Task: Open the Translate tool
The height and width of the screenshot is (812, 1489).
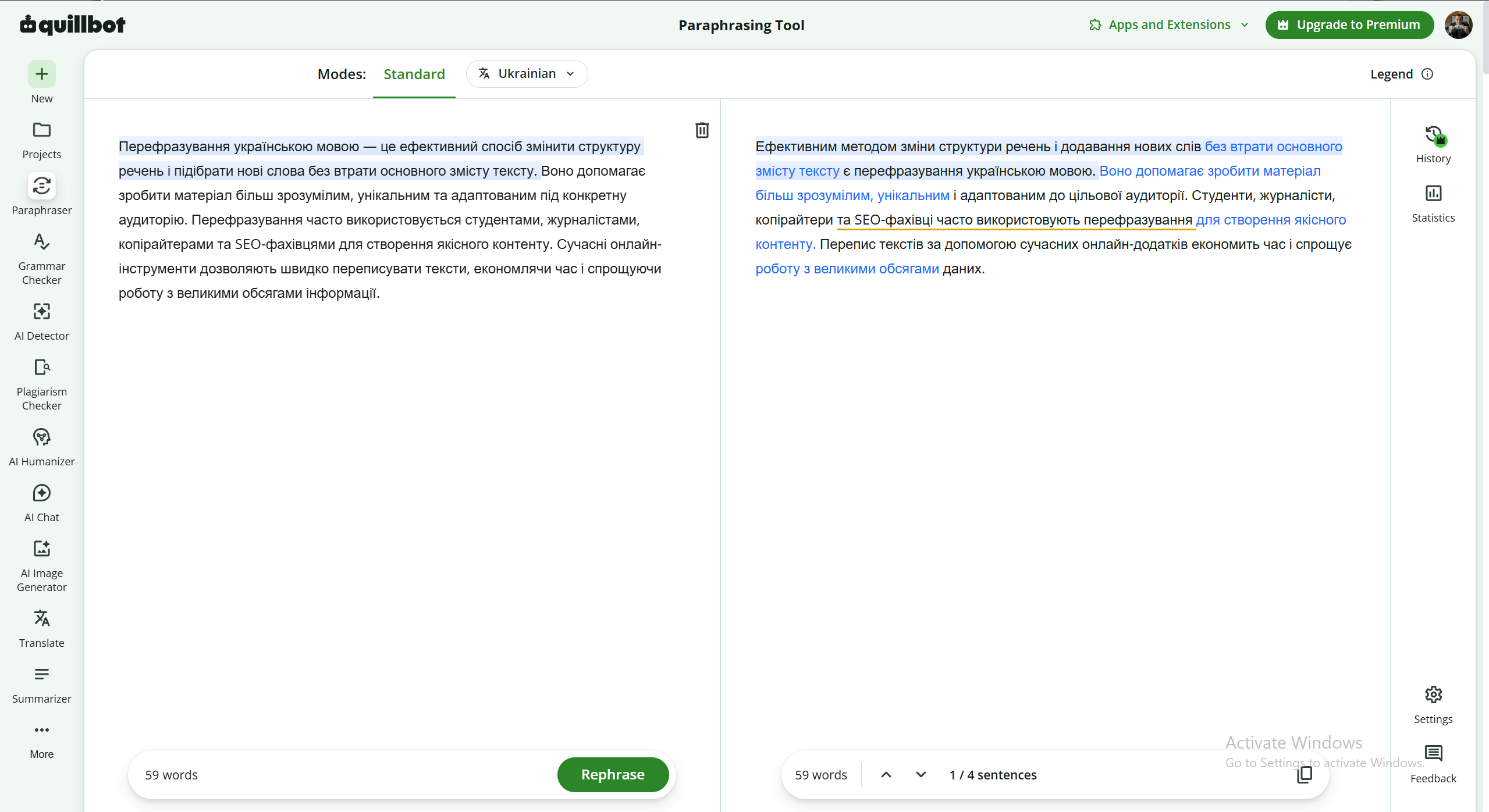Action: pos(42,629)
